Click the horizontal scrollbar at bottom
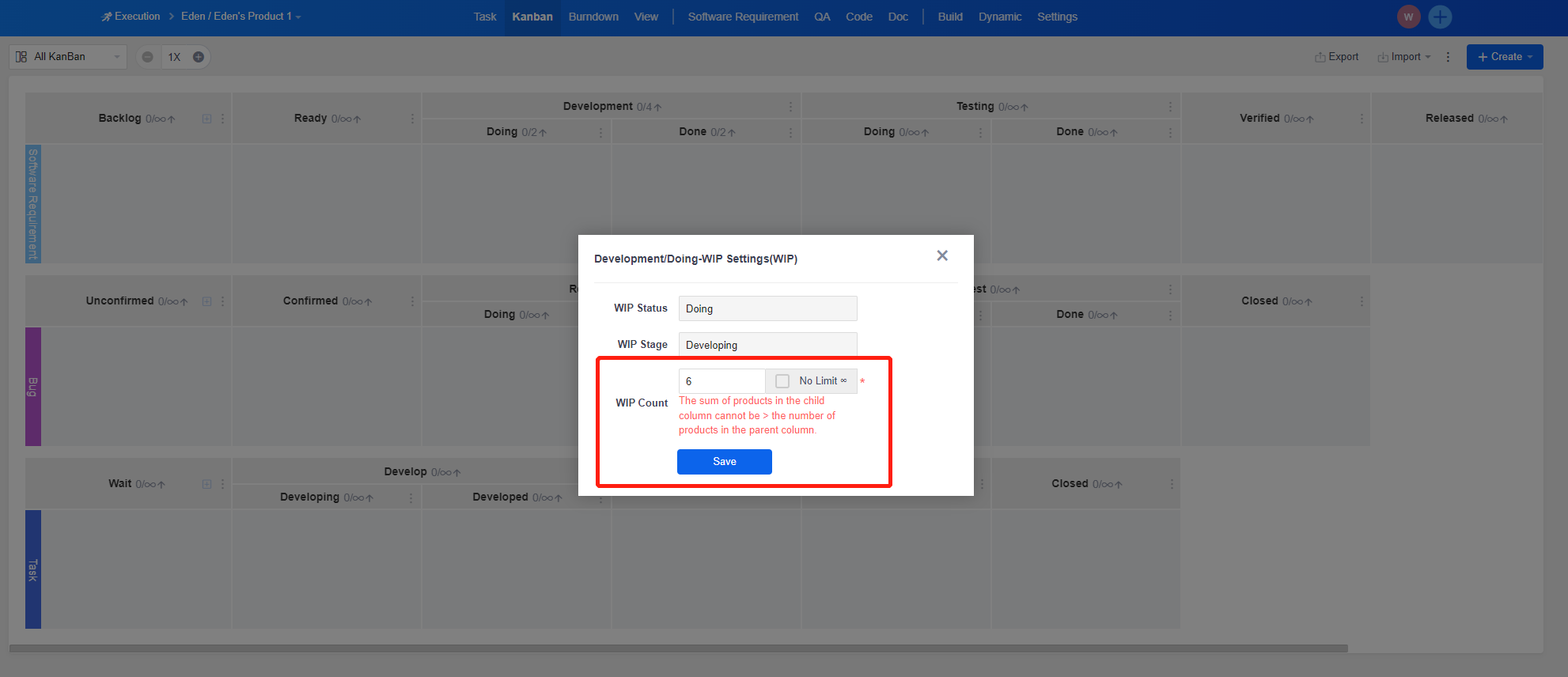 pyautogui.click(x=678, y=649)
